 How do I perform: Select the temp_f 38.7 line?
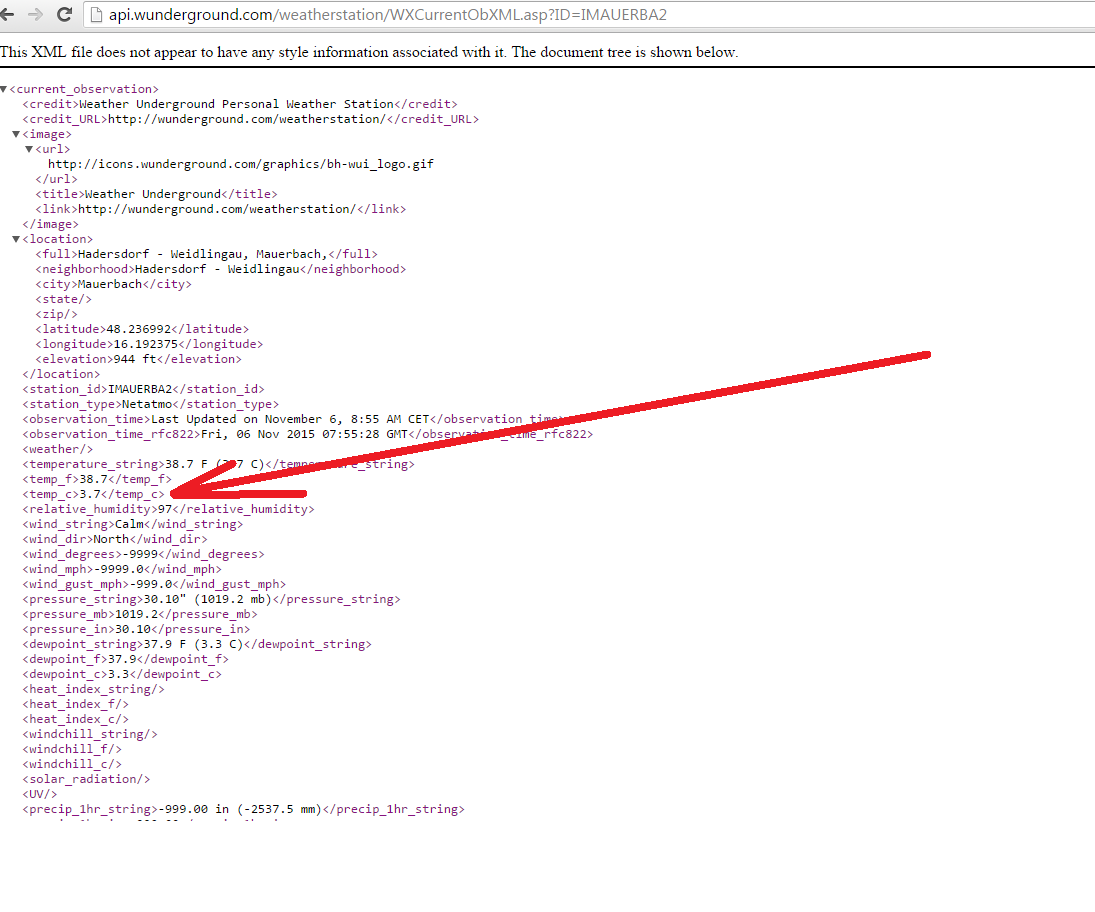(96, 479)
